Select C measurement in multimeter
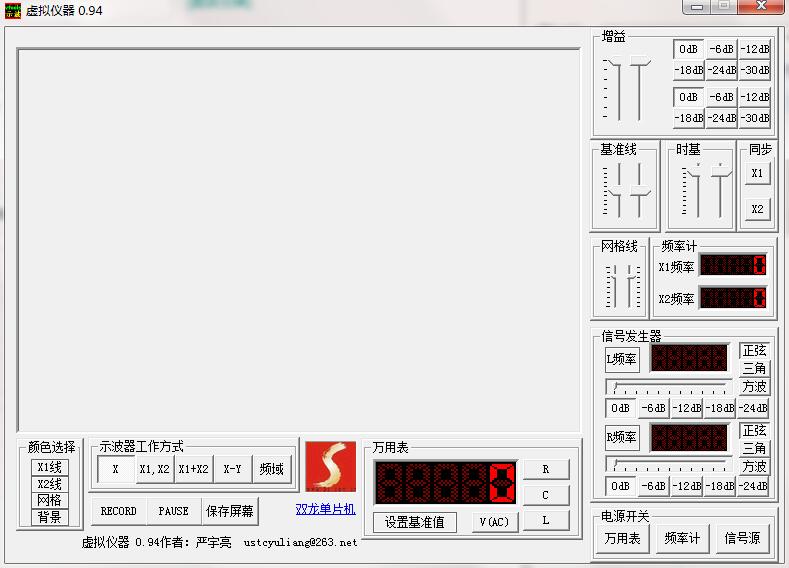The width and height of the screenshot is (789, 568). [x=546, y=495]
